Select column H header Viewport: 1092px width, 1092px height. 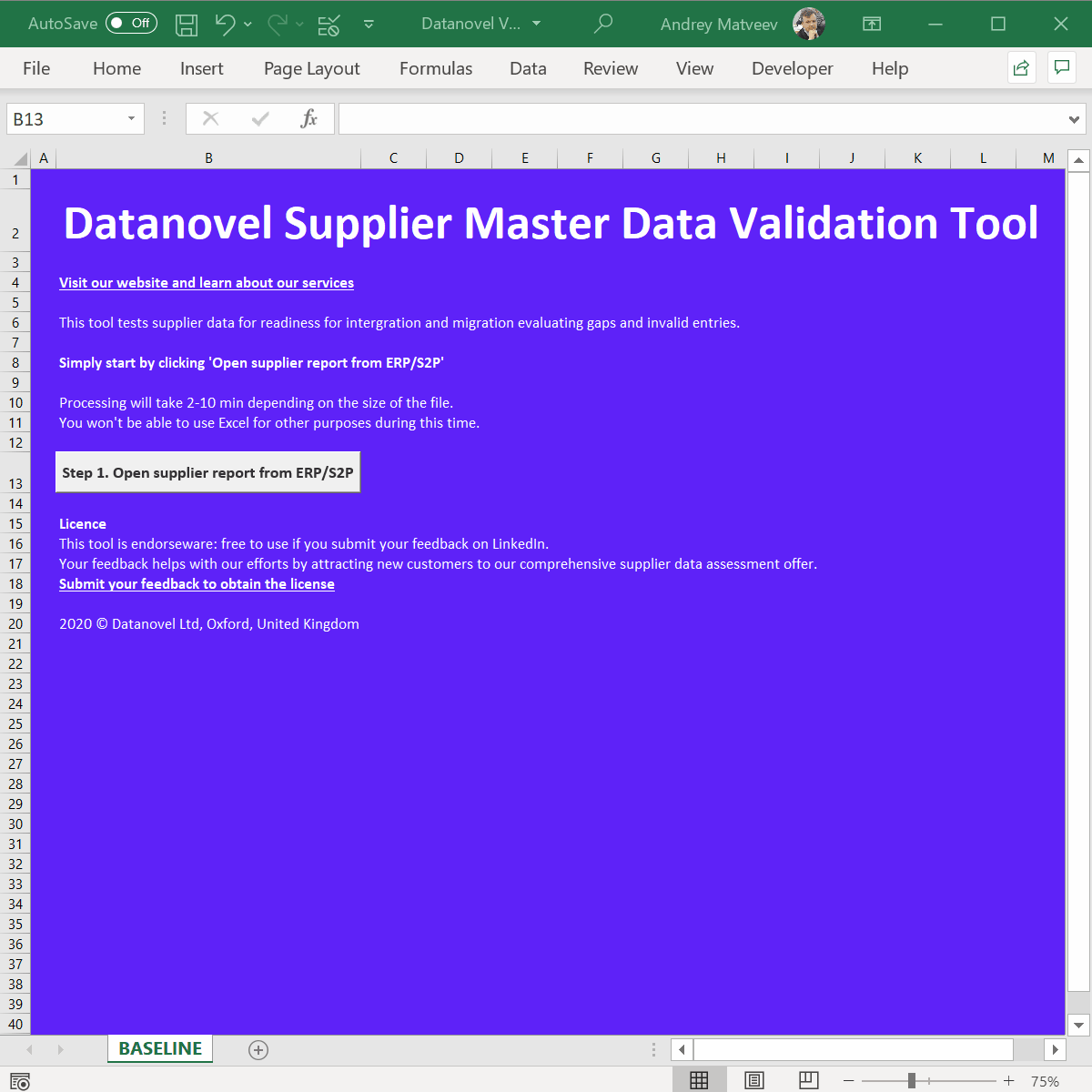tap(721, 158)
